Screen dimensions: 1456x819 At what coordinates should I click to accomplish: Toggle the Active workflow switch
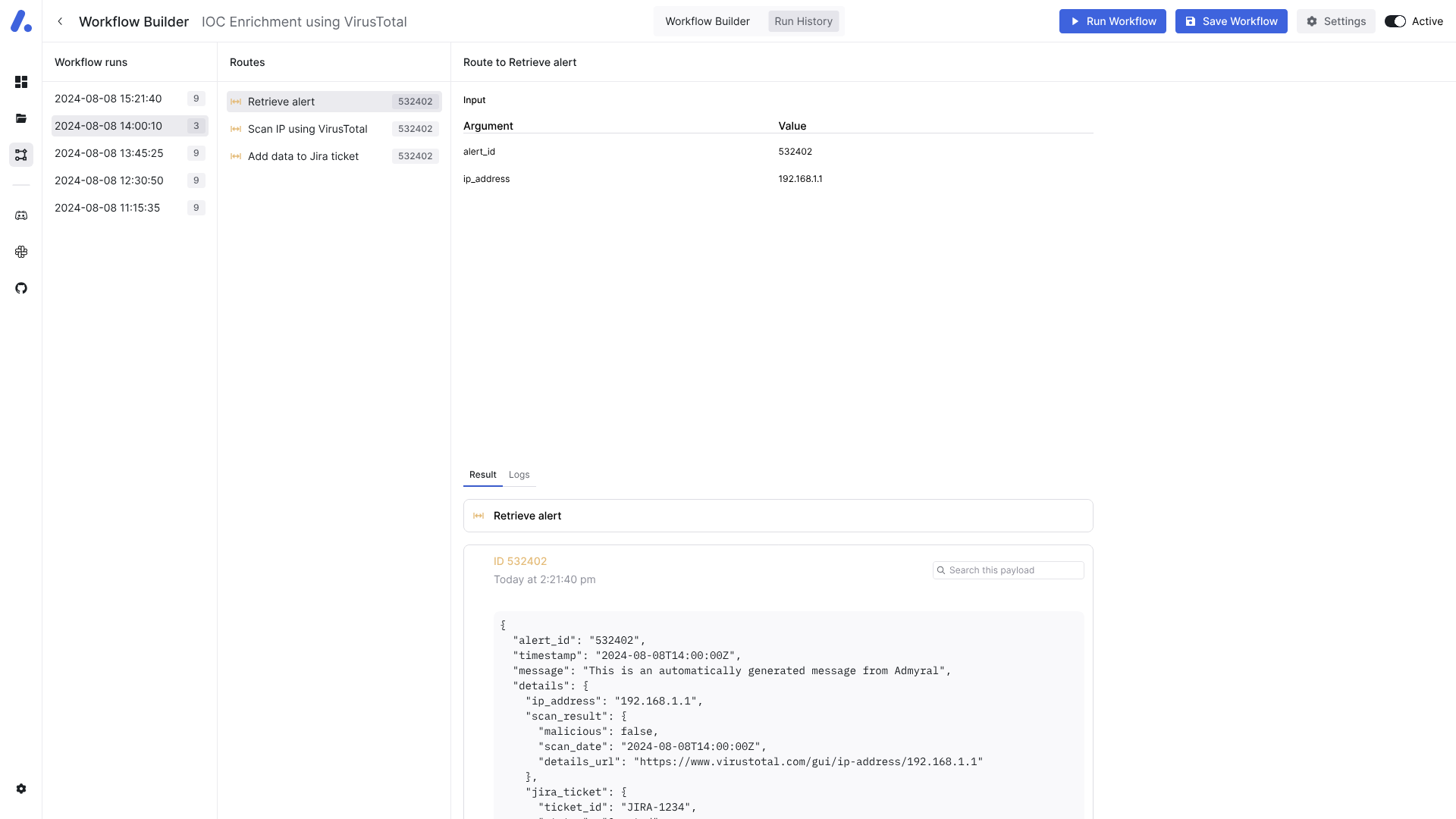click(x=1395, y=21)
